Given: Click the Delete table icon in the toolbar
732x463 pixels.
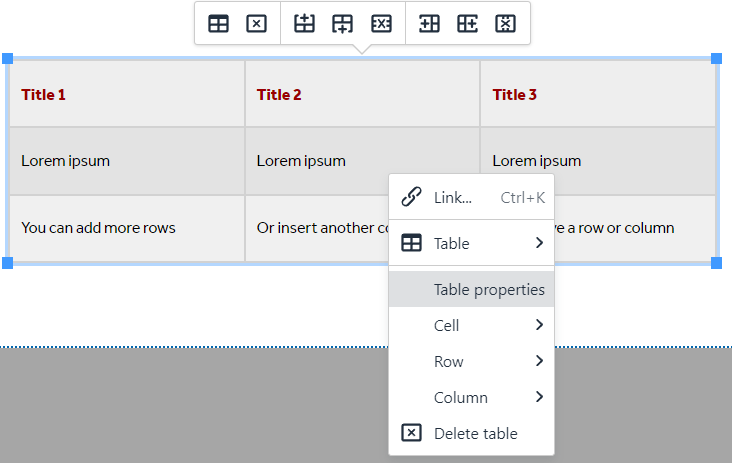Looking at the screenshot, I should pyautogui.click(x=256, y=24).
